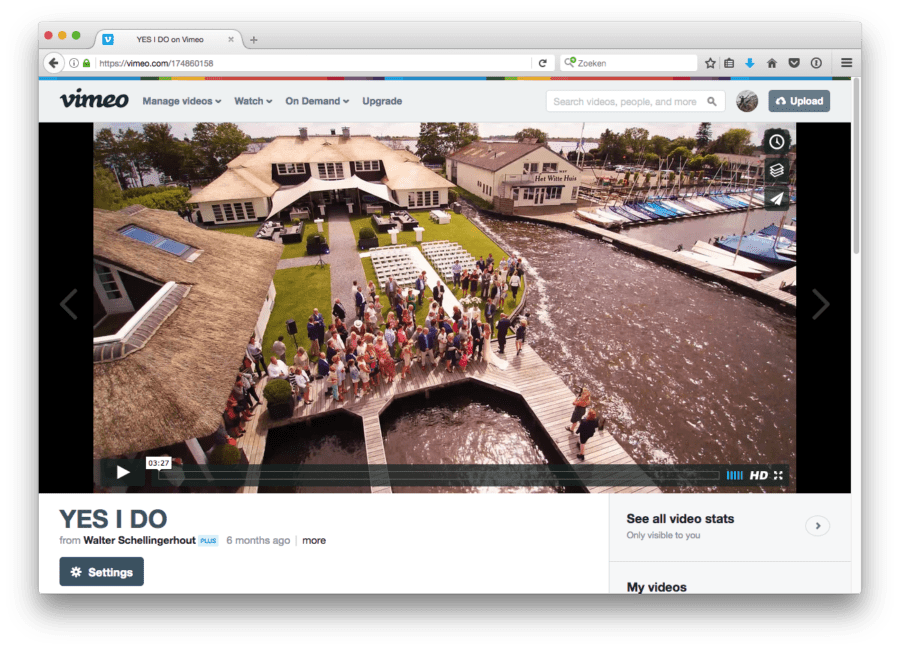Play the YES I DO video
The height and width of the screenshot is (649, 900).
[x=122, y=472]
